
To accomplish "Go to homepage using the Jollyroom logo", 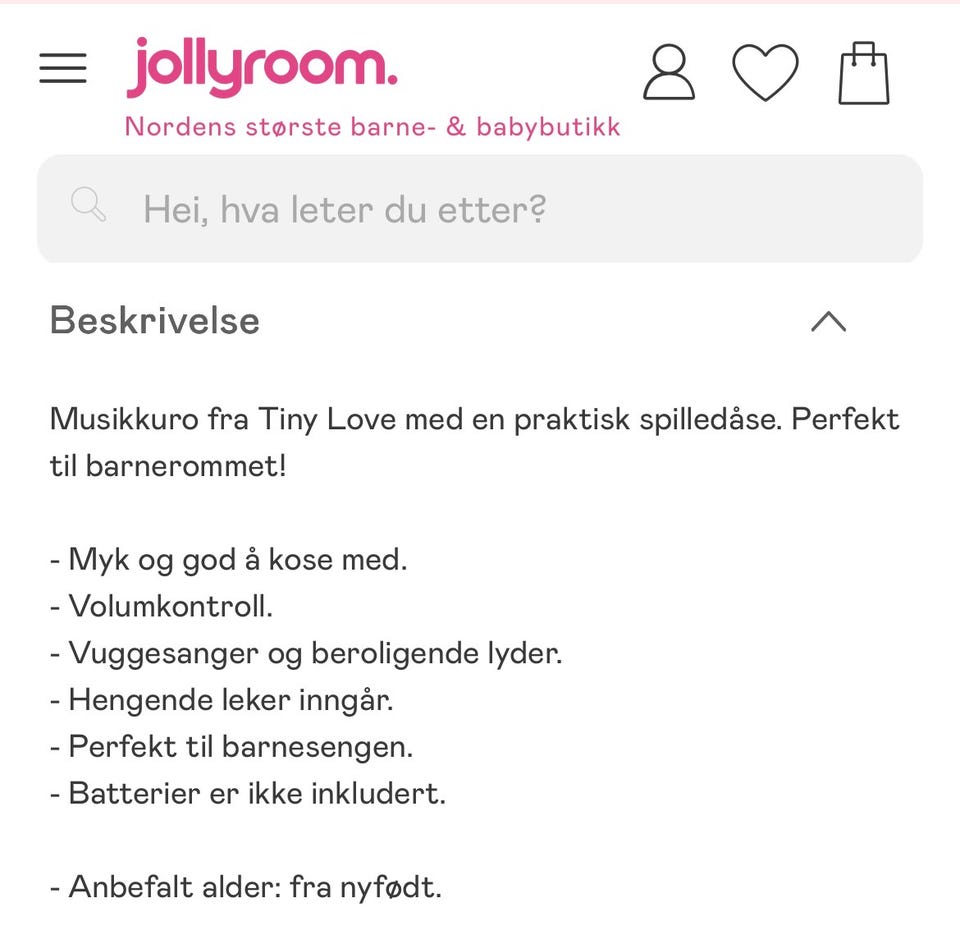I will point(262,66).
